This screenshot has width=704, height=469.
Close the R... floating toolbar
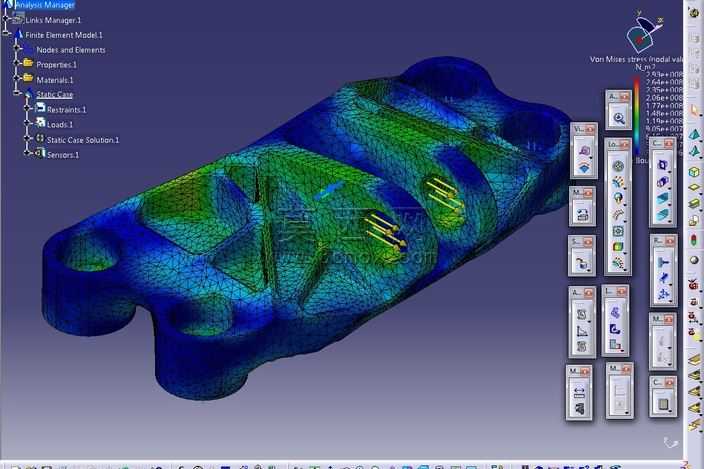tap(670, 241)
